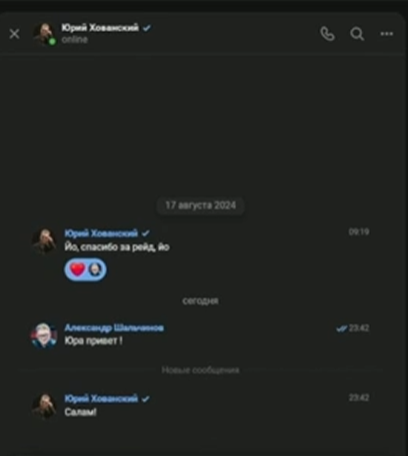Click small avatar inside the reaction pill
Screen dimensions: 408x456
click(x=96, y=269)
